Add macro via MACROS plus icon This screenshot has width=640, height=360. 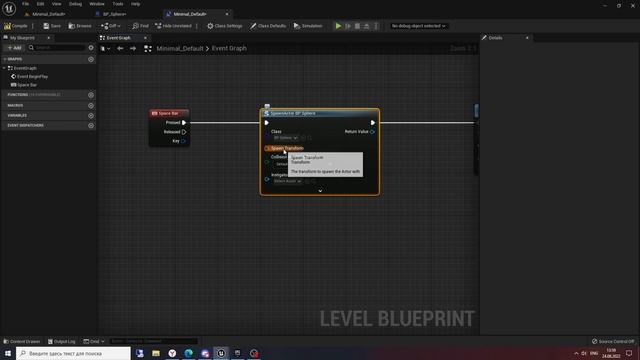pyautogui.click(x=91, y=105)
